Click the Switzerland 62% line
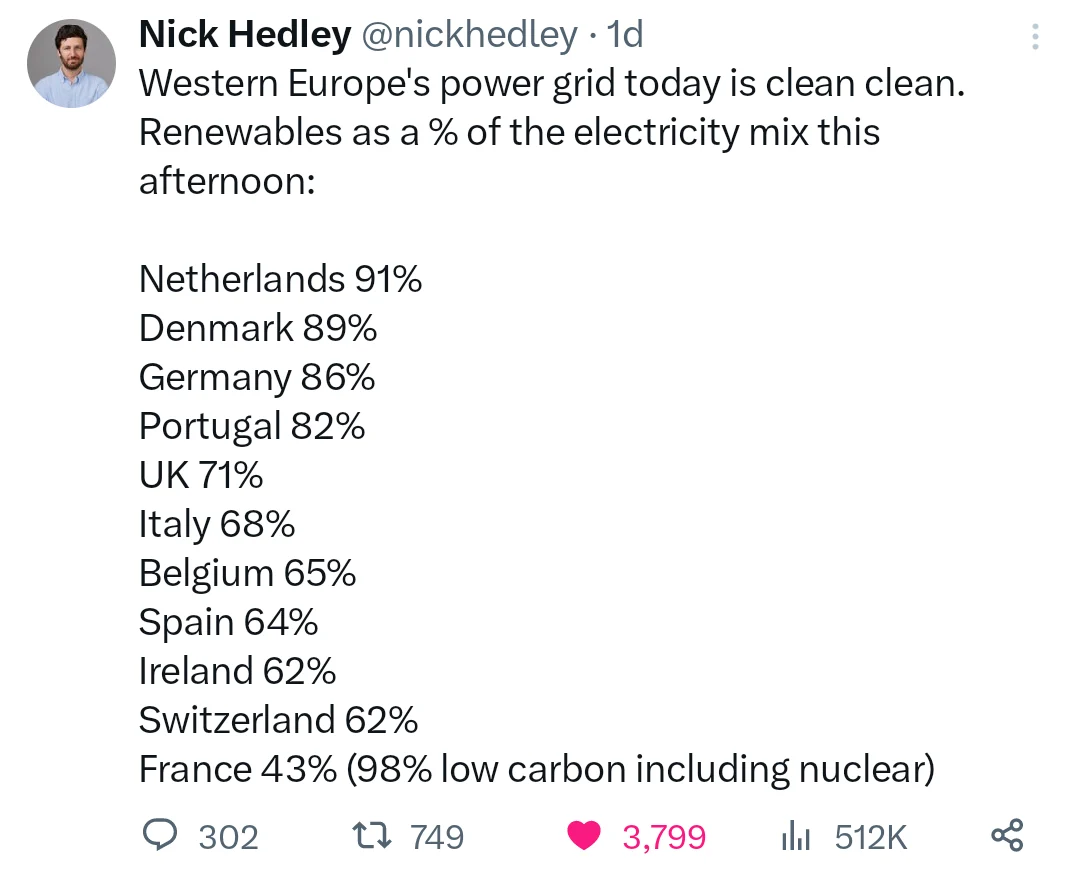 pyautogui.click(x=278, y=720)
